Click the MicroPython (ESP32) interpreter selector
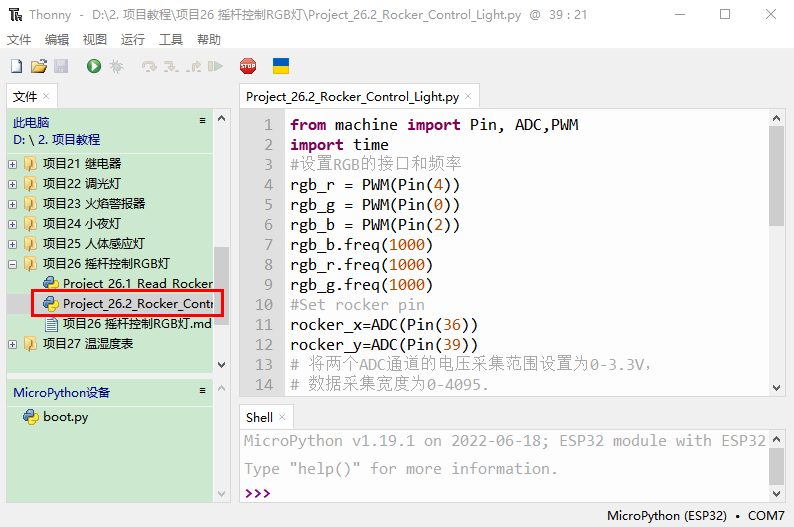Screen dimensions: 794x527 click(x=666, y=516)
